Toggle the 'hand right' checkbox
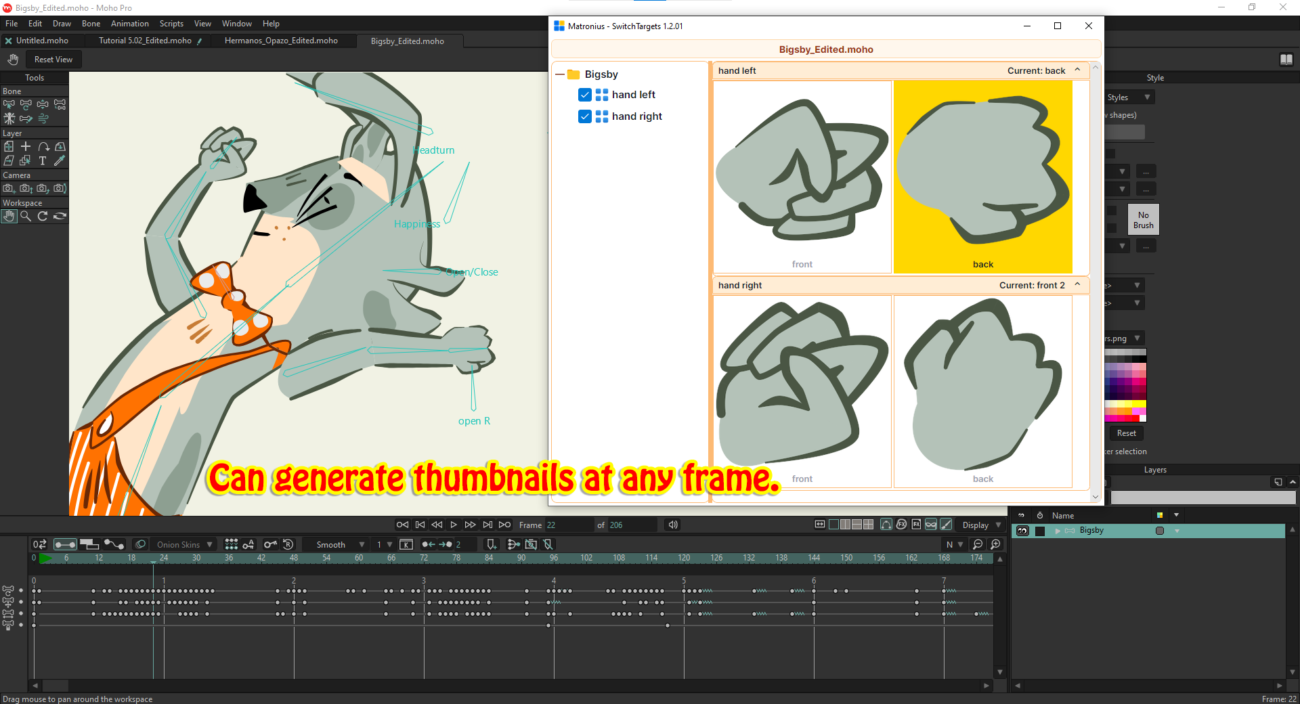Image resolution: width=1300 pixels, height=704 pixels. coord(585,116)
